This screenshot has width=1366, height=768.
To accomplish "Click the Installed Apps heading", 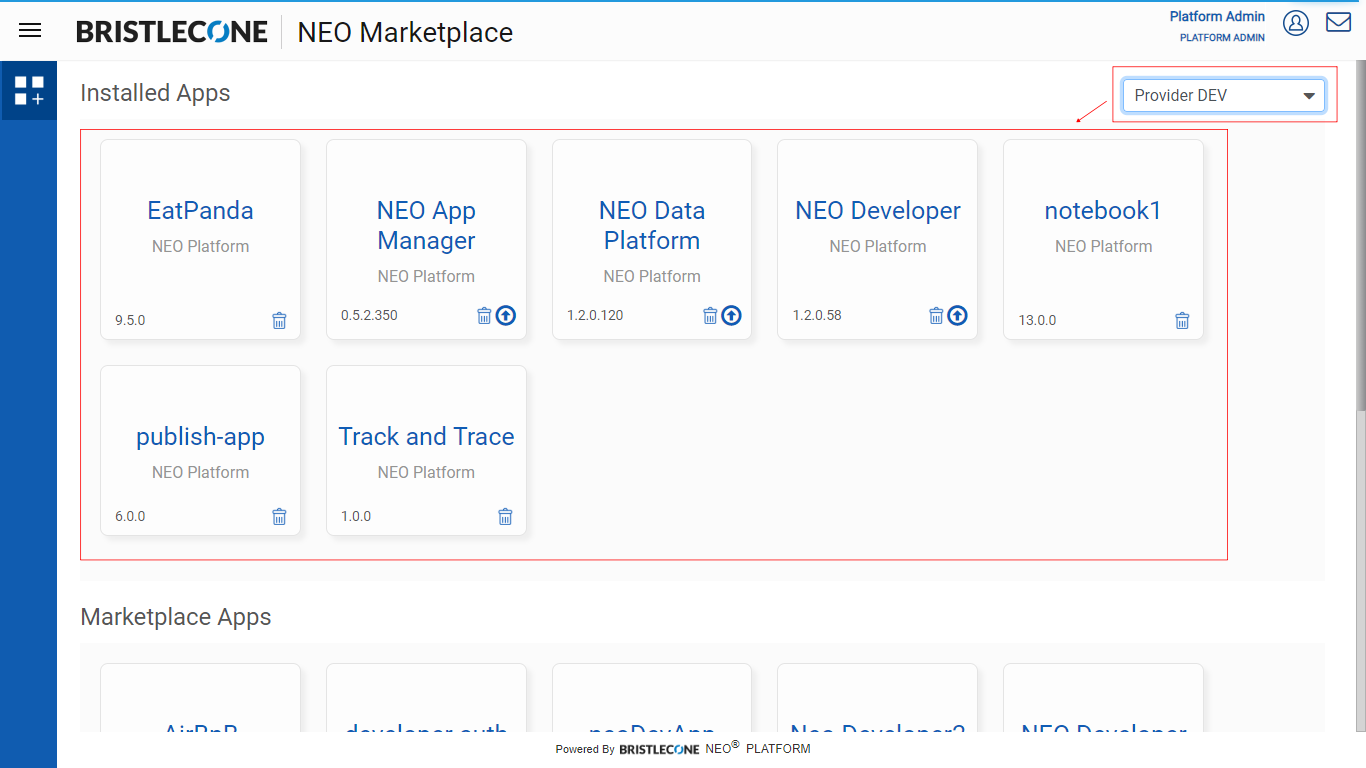I will [x=155, y=93].
